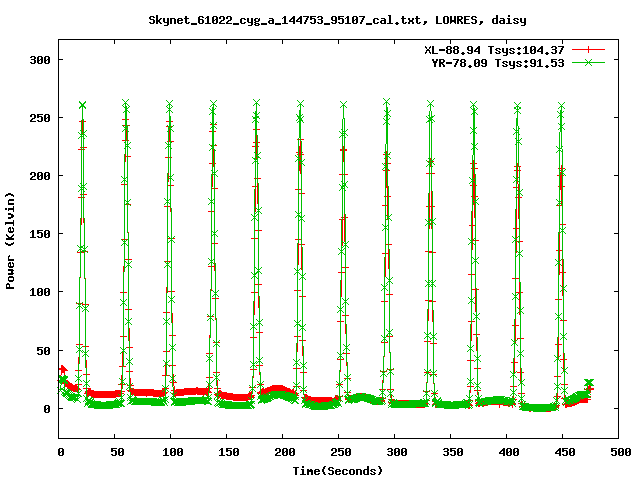Click the plot title 'Skynet_61022_cyg_a' text
This screenshot has height=480, width=640.
point(320,20)
